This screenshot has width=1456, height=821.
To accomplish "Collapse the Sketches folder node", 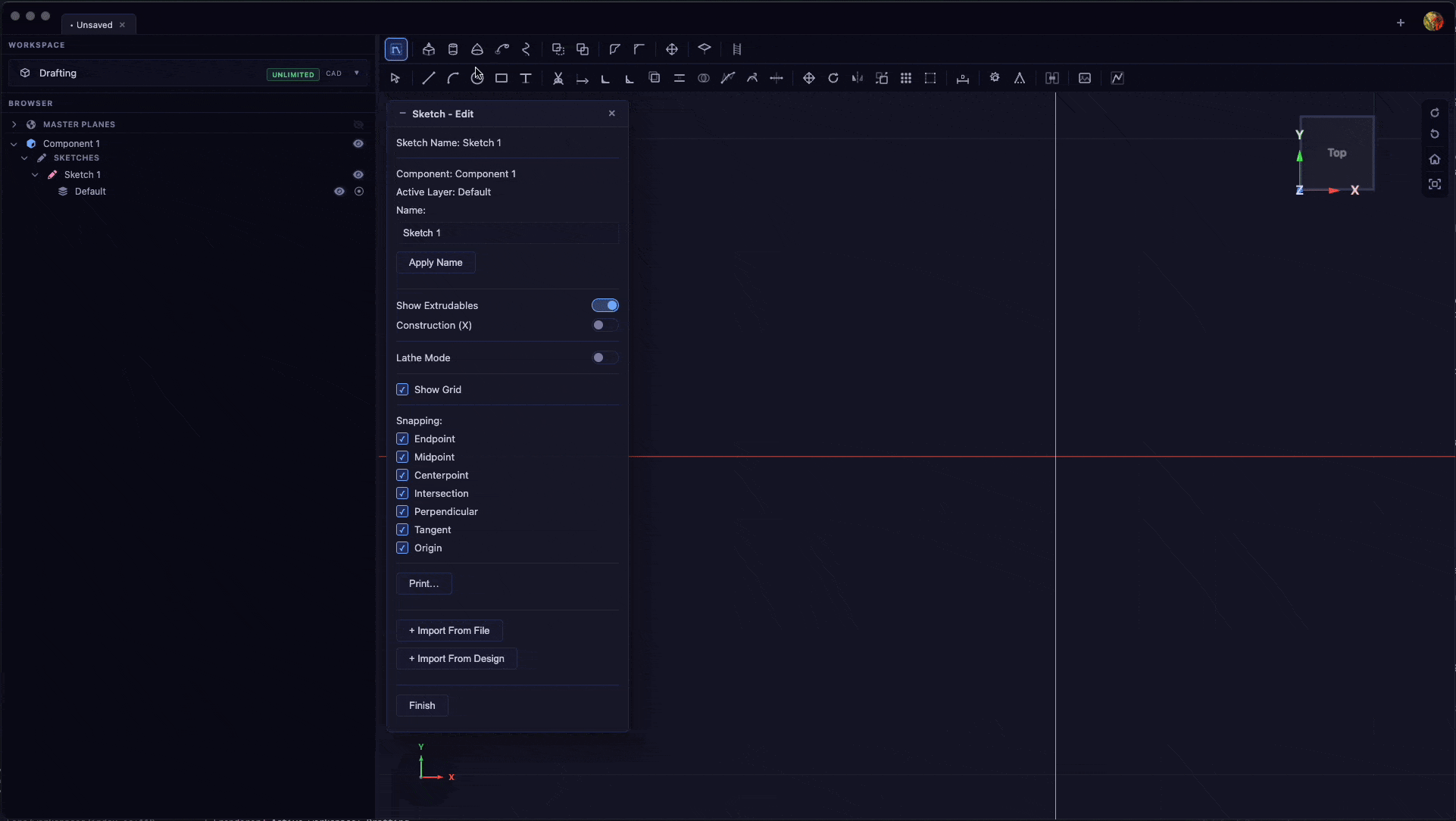I will [24, 158].
